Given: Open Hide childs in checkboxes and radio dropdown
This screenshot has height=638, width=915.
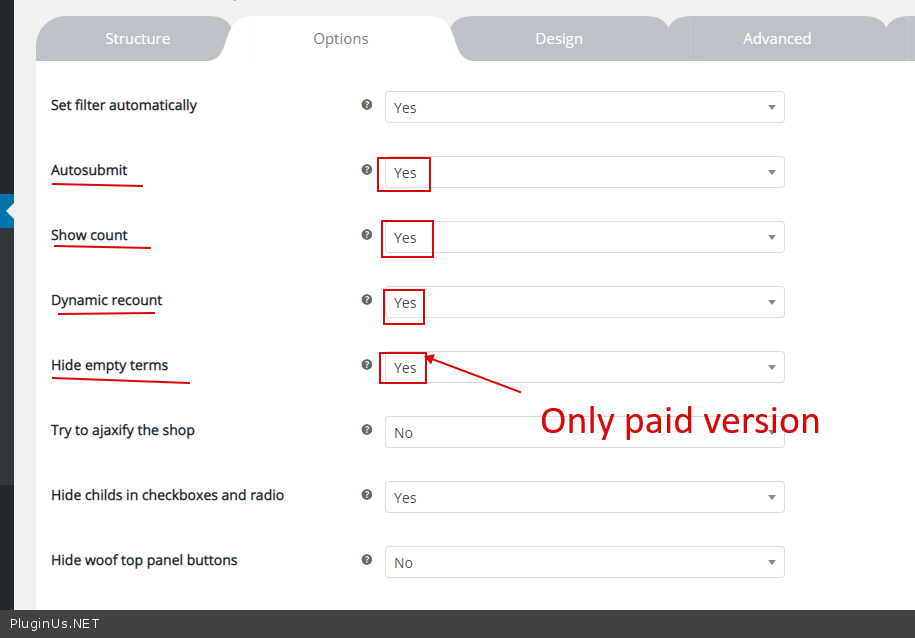Looking at the screenshot, I should 584,497.
